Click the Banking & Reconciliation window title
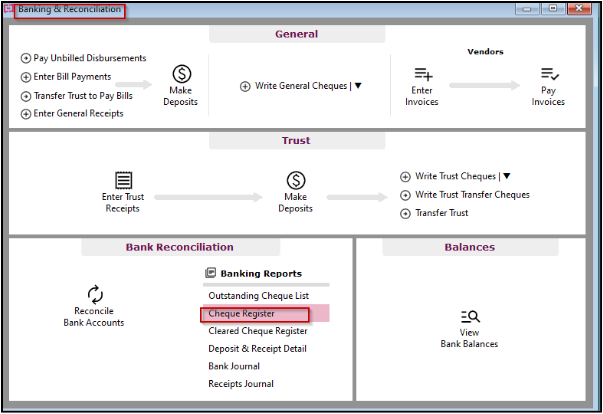 [x=70, y=9]
